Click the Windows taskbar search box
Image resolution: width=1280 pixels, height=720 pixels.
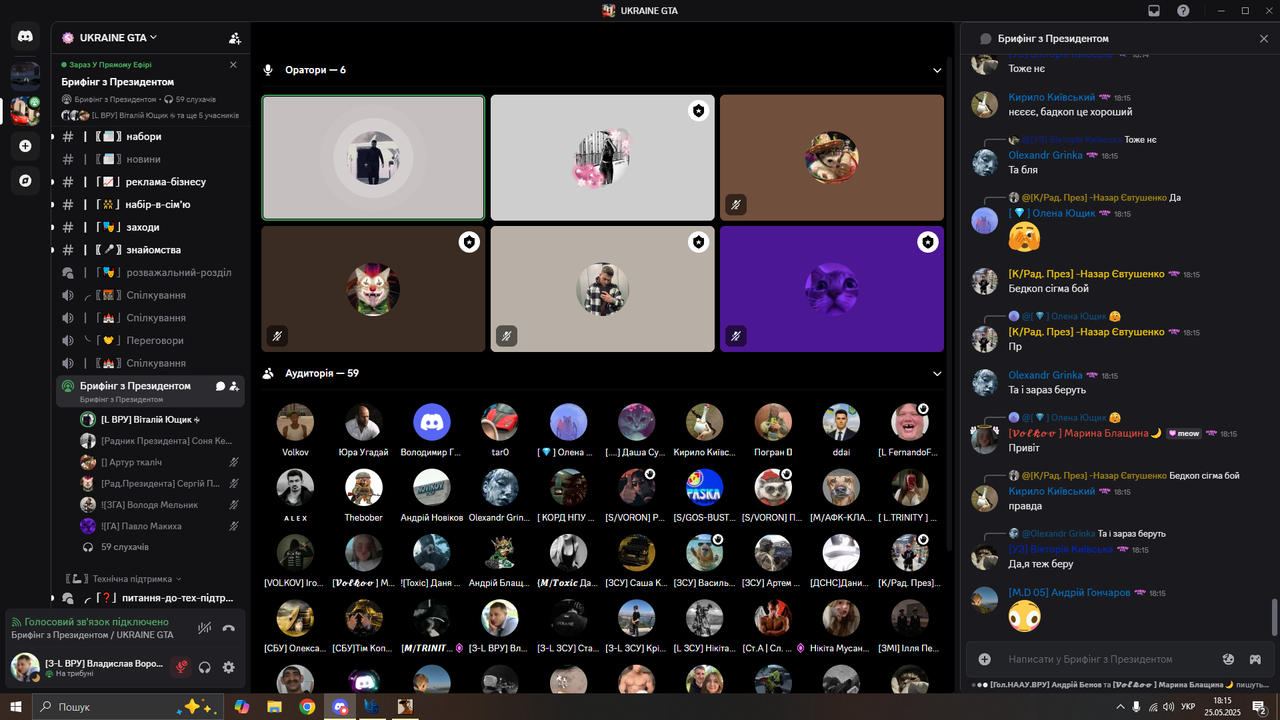(x=127, y=706)
